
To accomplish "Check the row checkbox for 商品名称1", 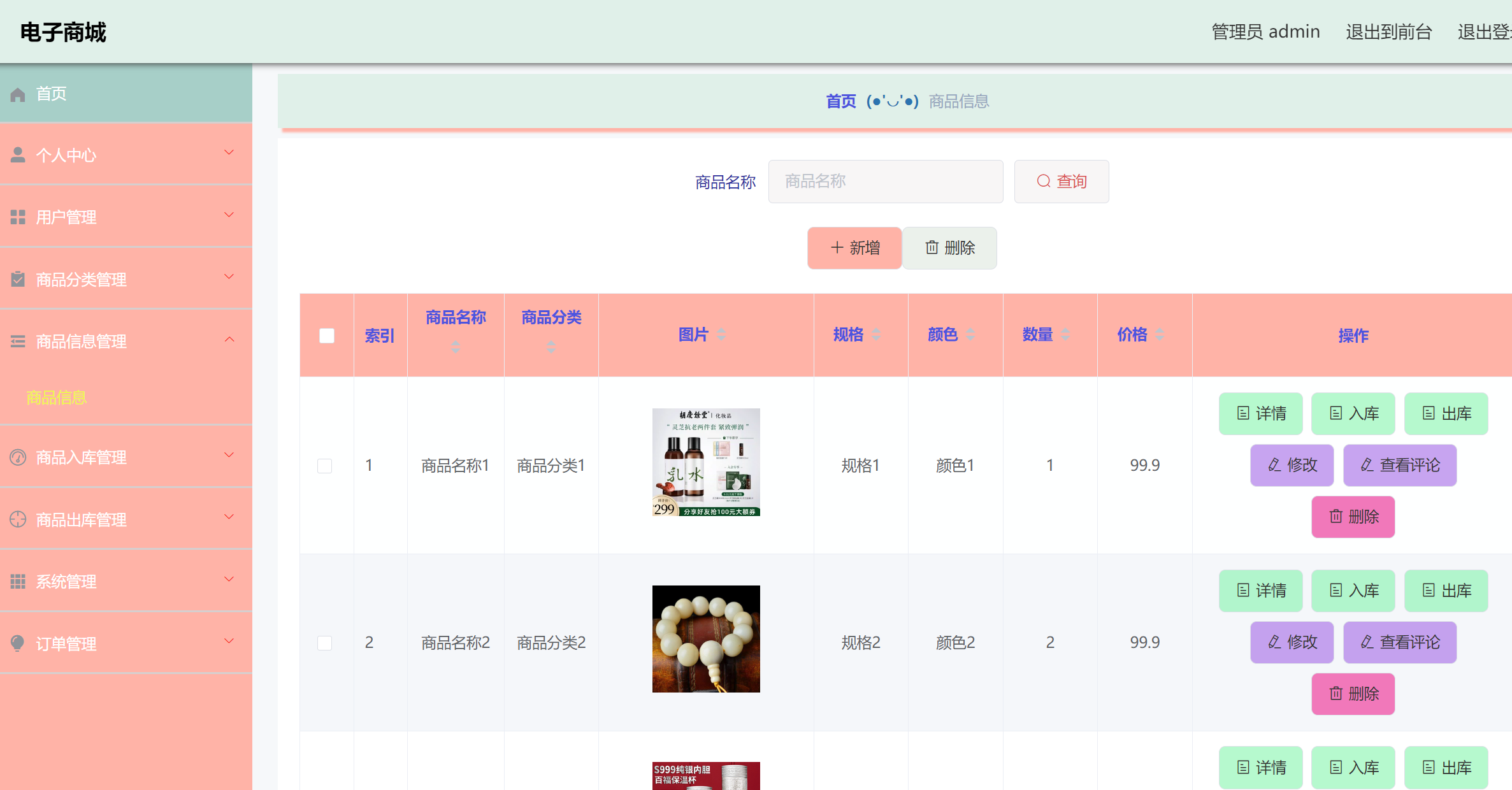I will point(325,465).
